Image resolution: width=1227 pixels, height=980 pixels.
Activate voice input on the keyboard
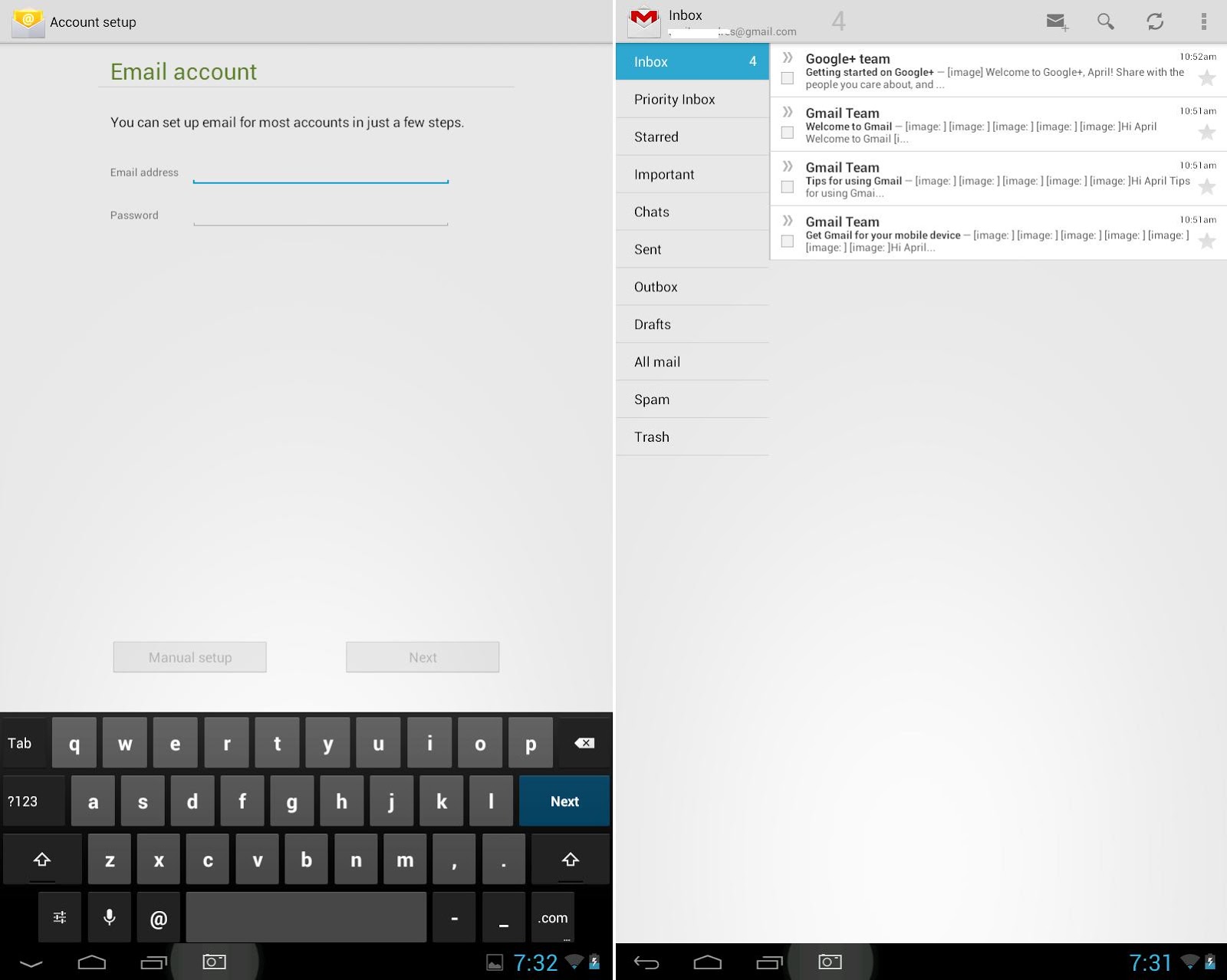click(x=109, y=917)
